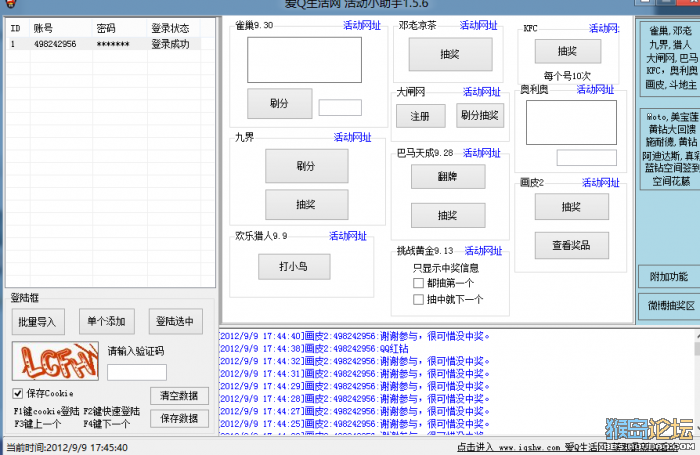Click the 翻牌 button
This screenshot has width=700, height=455.
click(x=448, y=176)
